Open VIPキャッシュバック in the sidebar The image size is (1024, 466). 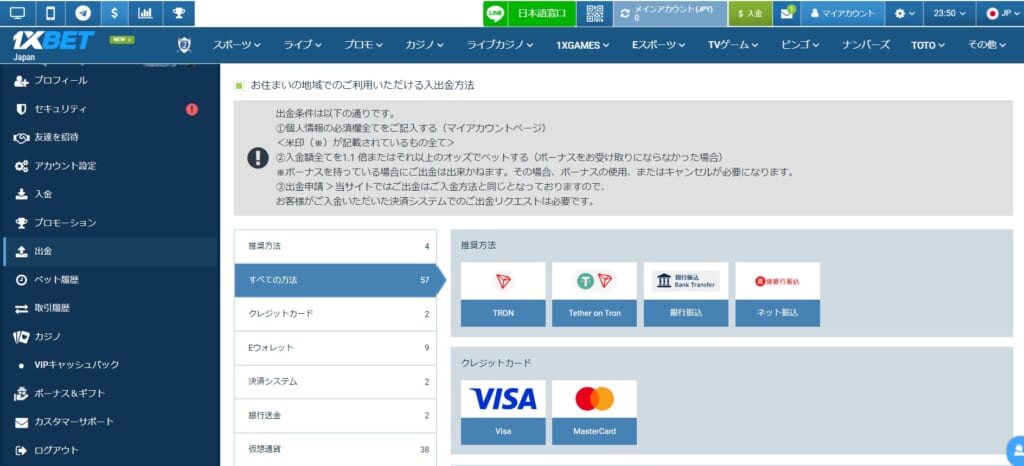coord(110,365)
